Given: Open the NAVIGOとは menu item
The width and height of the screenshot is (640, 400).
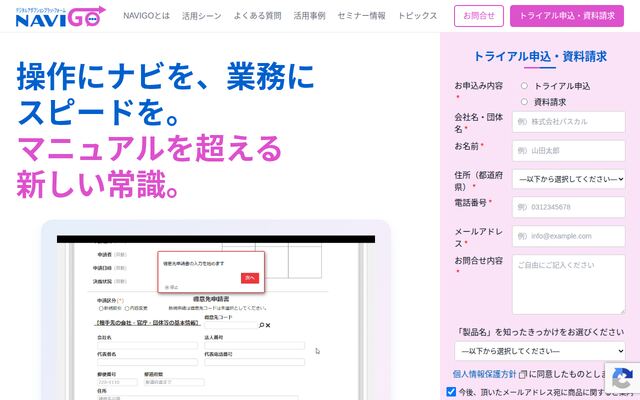Looking at the screenshot, I should tap(147, 16).
